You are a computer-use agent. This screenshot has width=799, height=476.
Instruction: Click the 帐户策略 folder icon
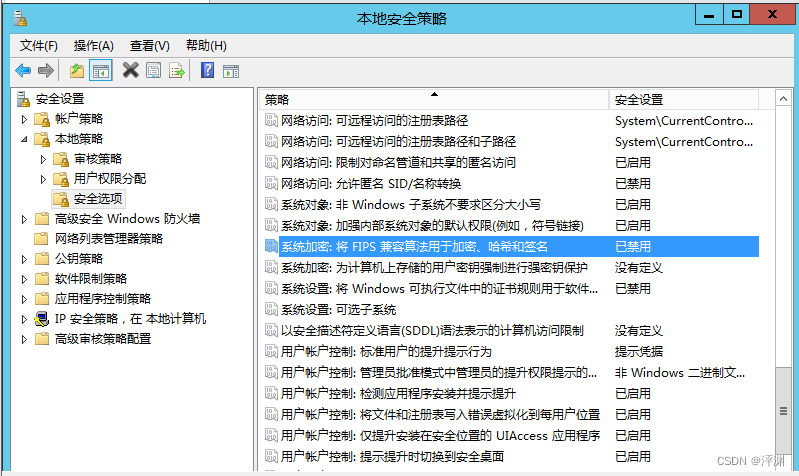[x=42, y=119]
